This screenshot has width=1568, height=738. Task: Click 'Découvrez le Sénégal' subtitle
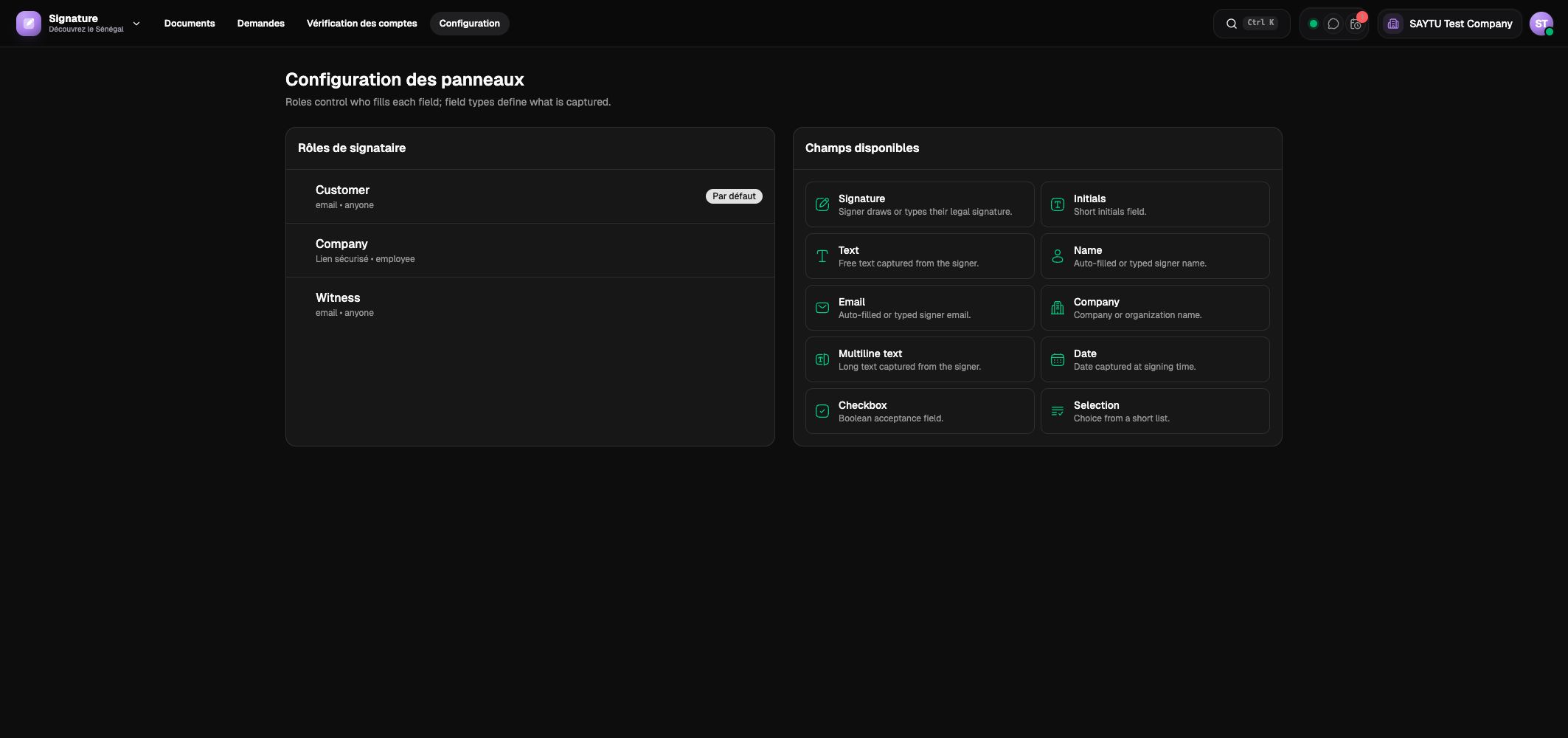coord(86,30)
